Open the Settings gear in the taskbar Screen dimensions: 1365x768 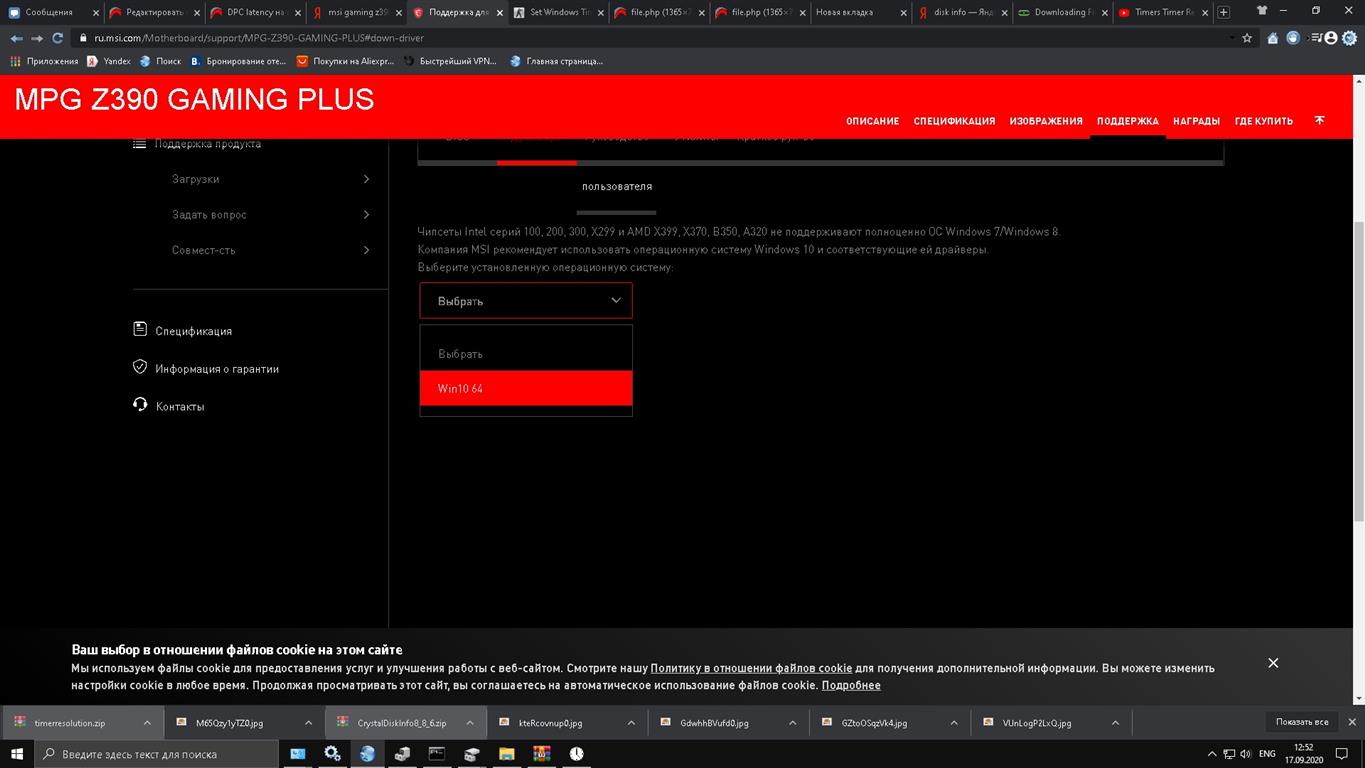332,753
